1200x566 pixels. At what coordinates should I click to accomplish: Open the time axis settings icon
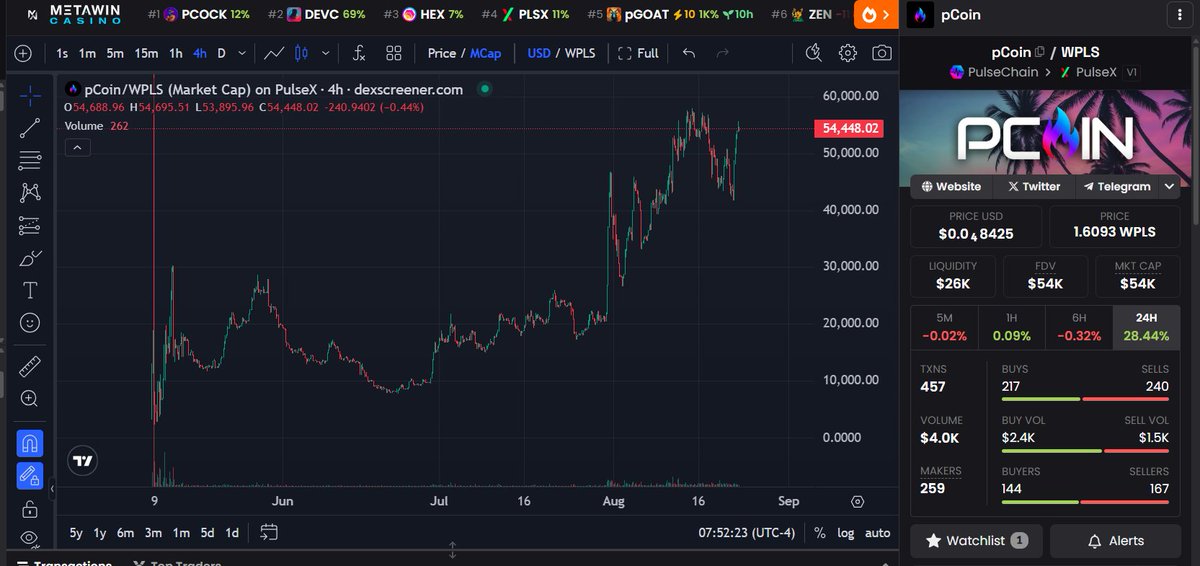(858, 501)
